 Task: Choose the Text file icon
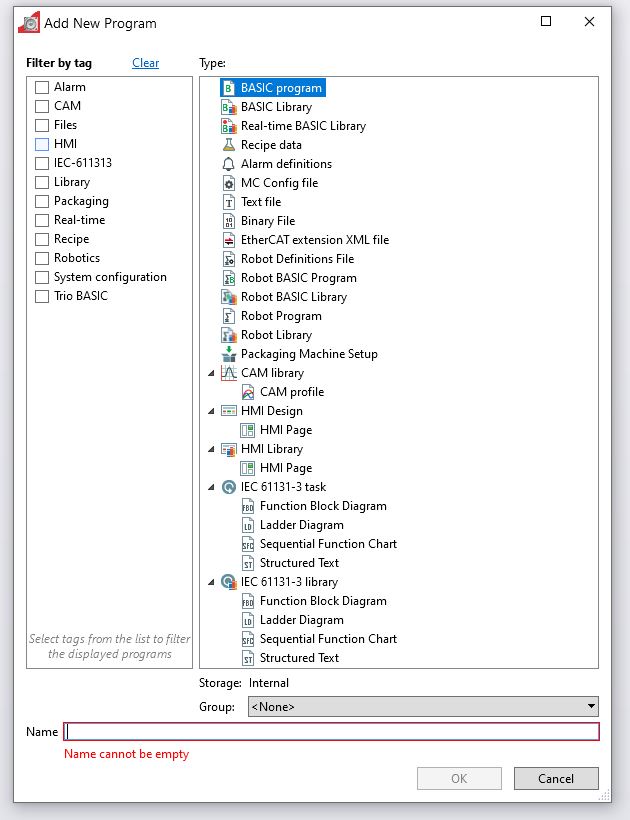tap(228, 202)
